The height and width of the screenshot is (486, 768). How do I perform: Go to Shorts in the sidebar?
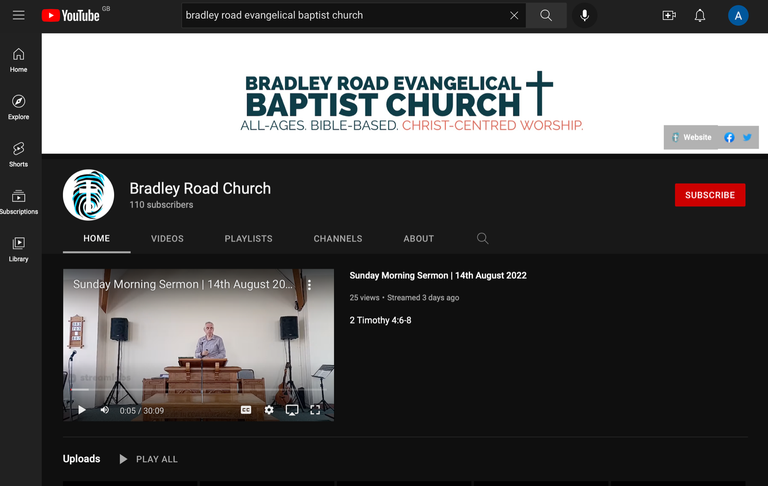tap(19, 154)
